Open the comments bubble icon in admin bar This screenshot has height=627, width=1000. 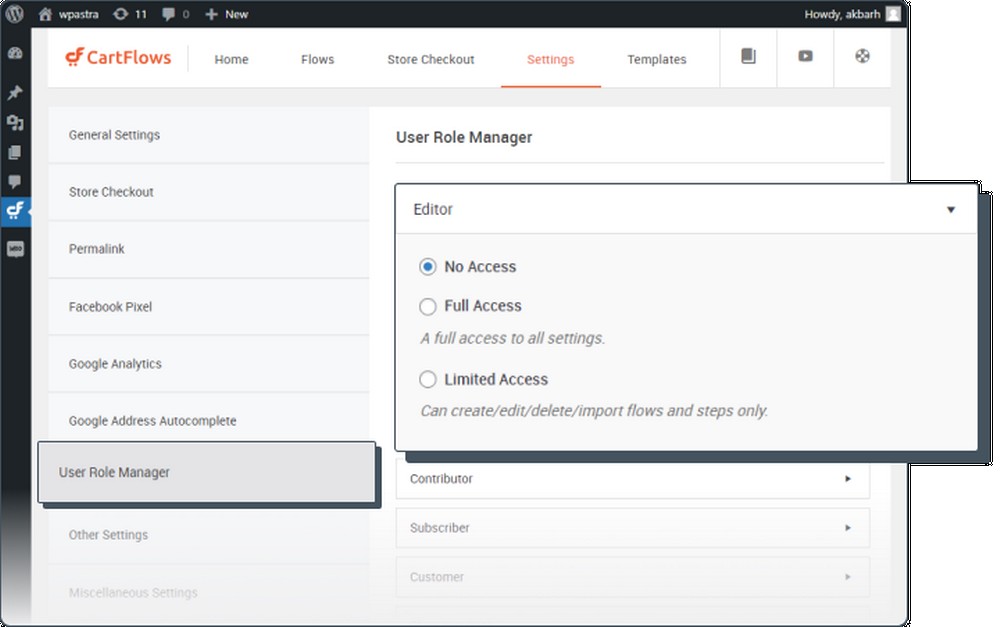[x=168, y=14]
